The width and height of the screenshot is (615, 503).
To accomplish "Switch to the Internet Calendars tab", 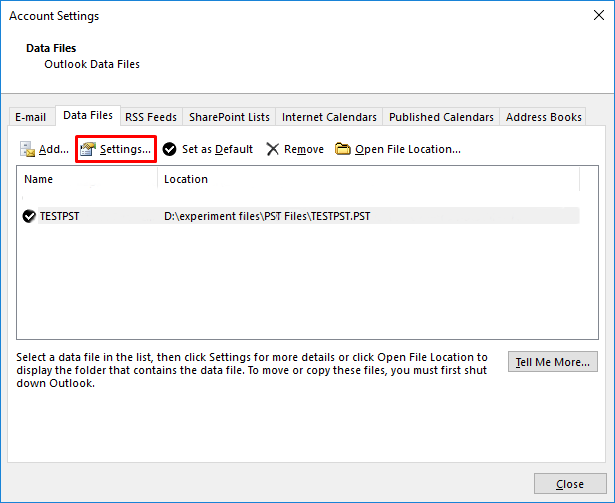I will click(329, 117).
